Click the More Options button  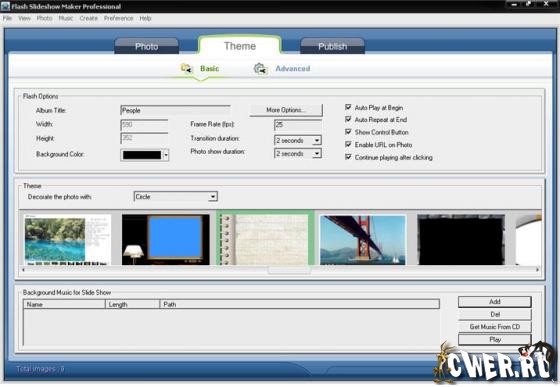pyautogui.click(x=286, y=110)
